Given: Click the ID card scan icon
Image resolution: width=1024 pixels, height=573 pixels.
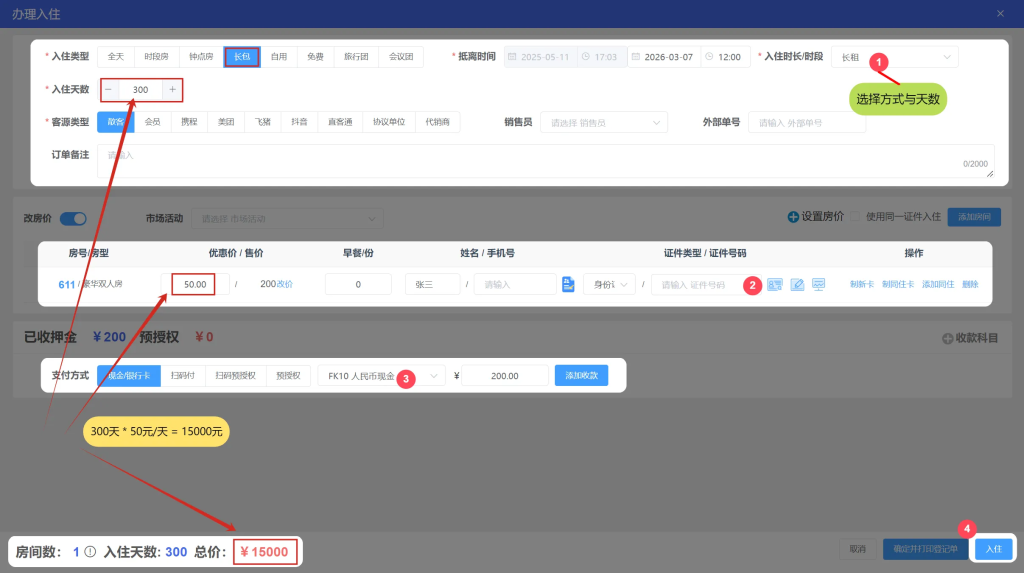Looking at the screenshot, I should (775, 285).
